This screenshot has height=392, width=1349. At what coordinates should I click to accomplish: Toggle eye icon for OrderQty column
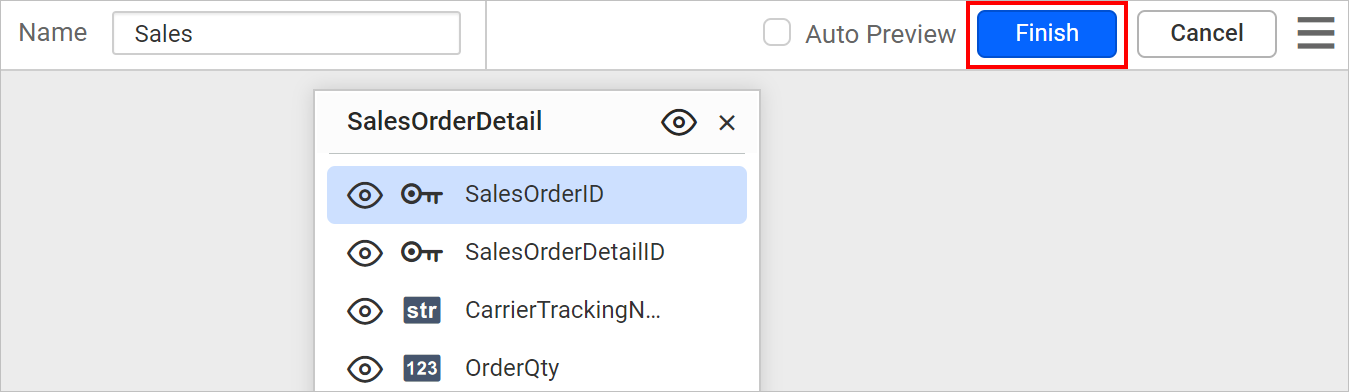pos(364,369)
